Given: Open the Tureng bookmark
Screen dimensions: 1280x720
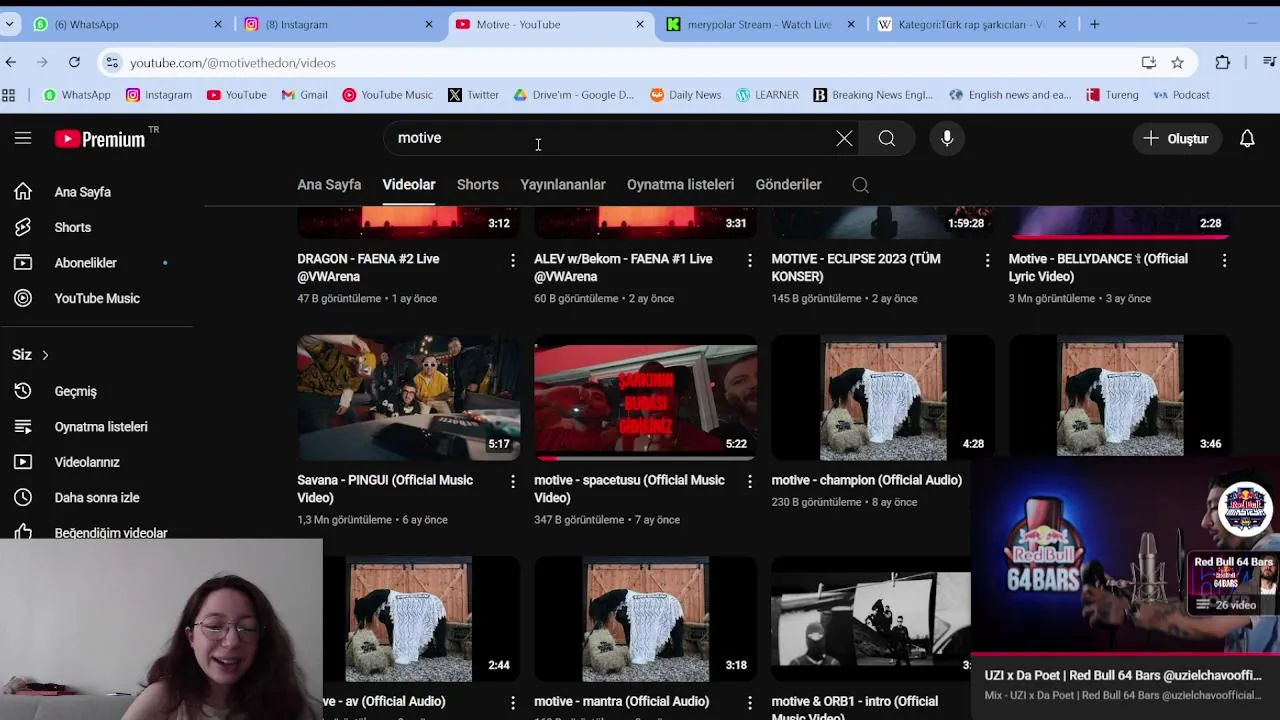Looking at the screenshot, I should [x=1111, y=95].
